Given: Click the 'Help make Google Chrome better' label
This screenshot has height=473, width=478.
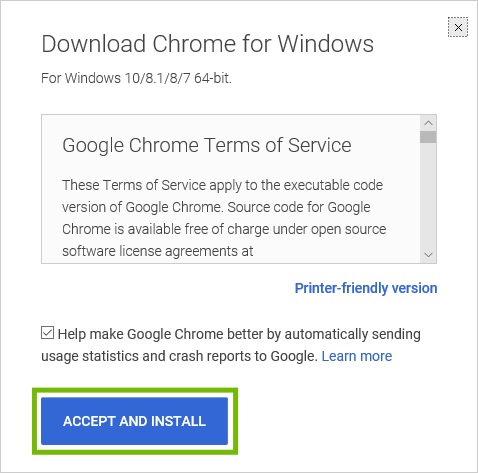Looking at the screenshot, I should coord(239,334).
